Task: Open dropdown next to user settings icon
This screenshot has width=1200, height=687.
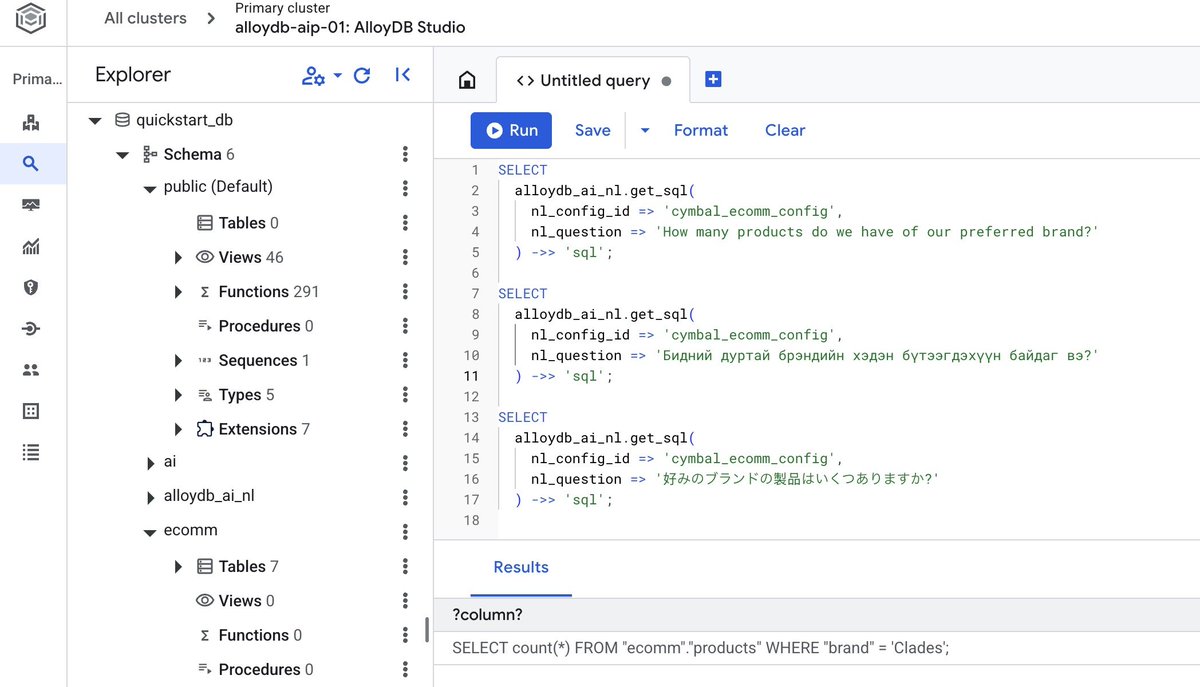Action: click(337, 76)
